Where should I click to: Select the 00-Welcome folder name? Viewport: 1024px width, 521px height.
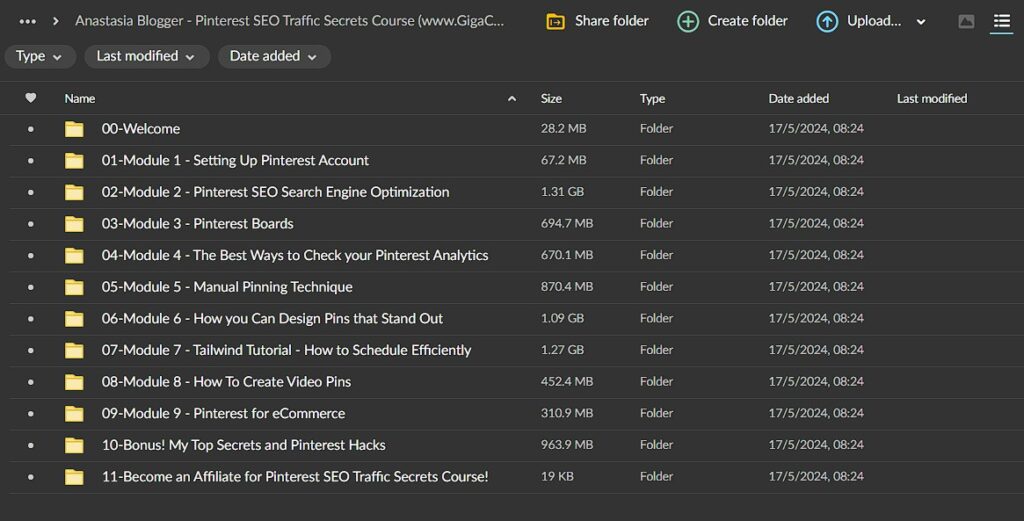140,129
